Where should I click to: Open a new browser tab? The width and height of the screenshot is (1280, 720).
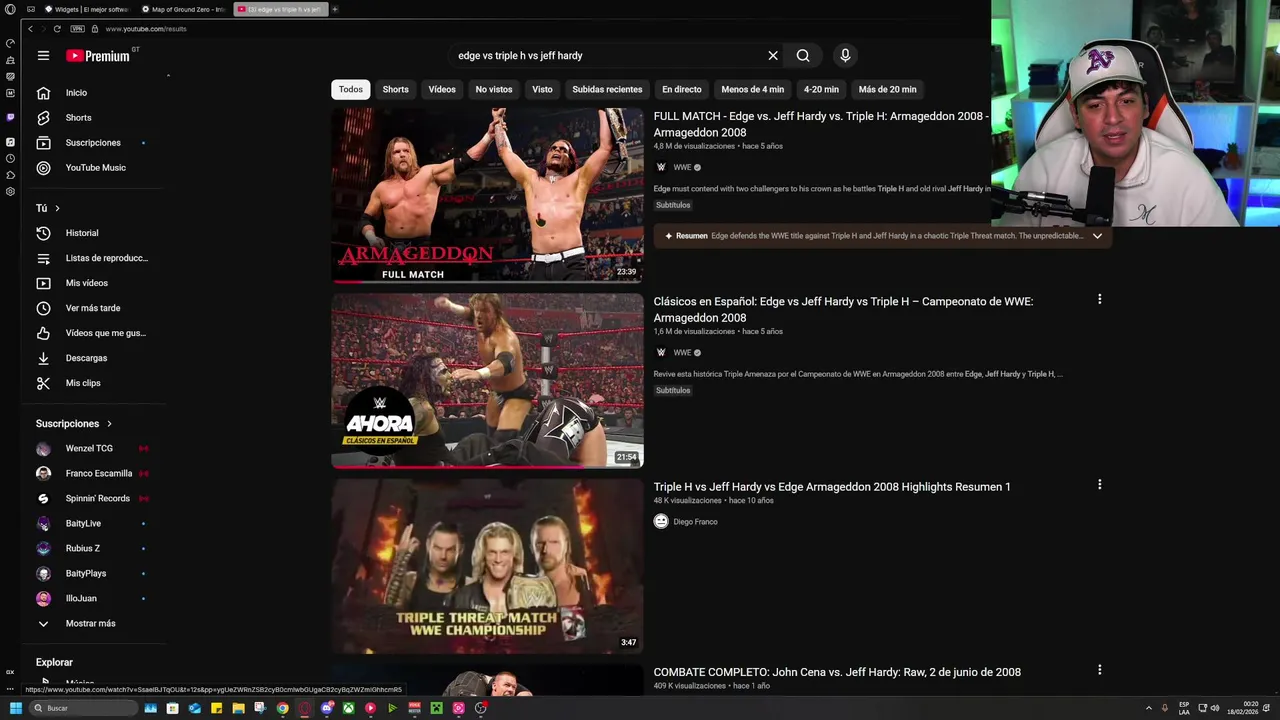[x=335, y=9]
